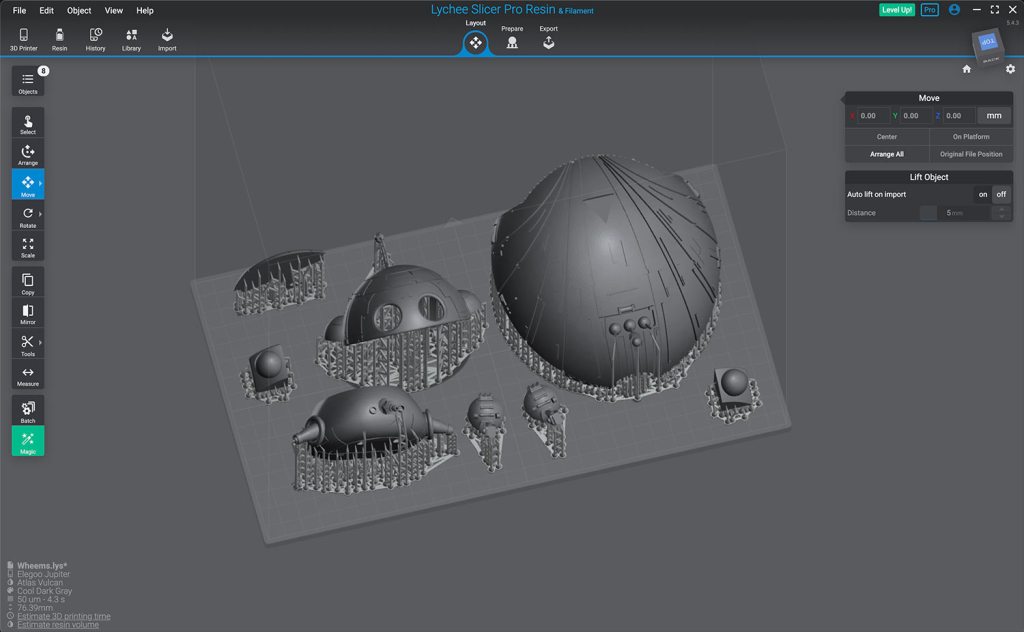1024x632 pixels.
Task: Switch to the Prepare tab
Action: 512,40
